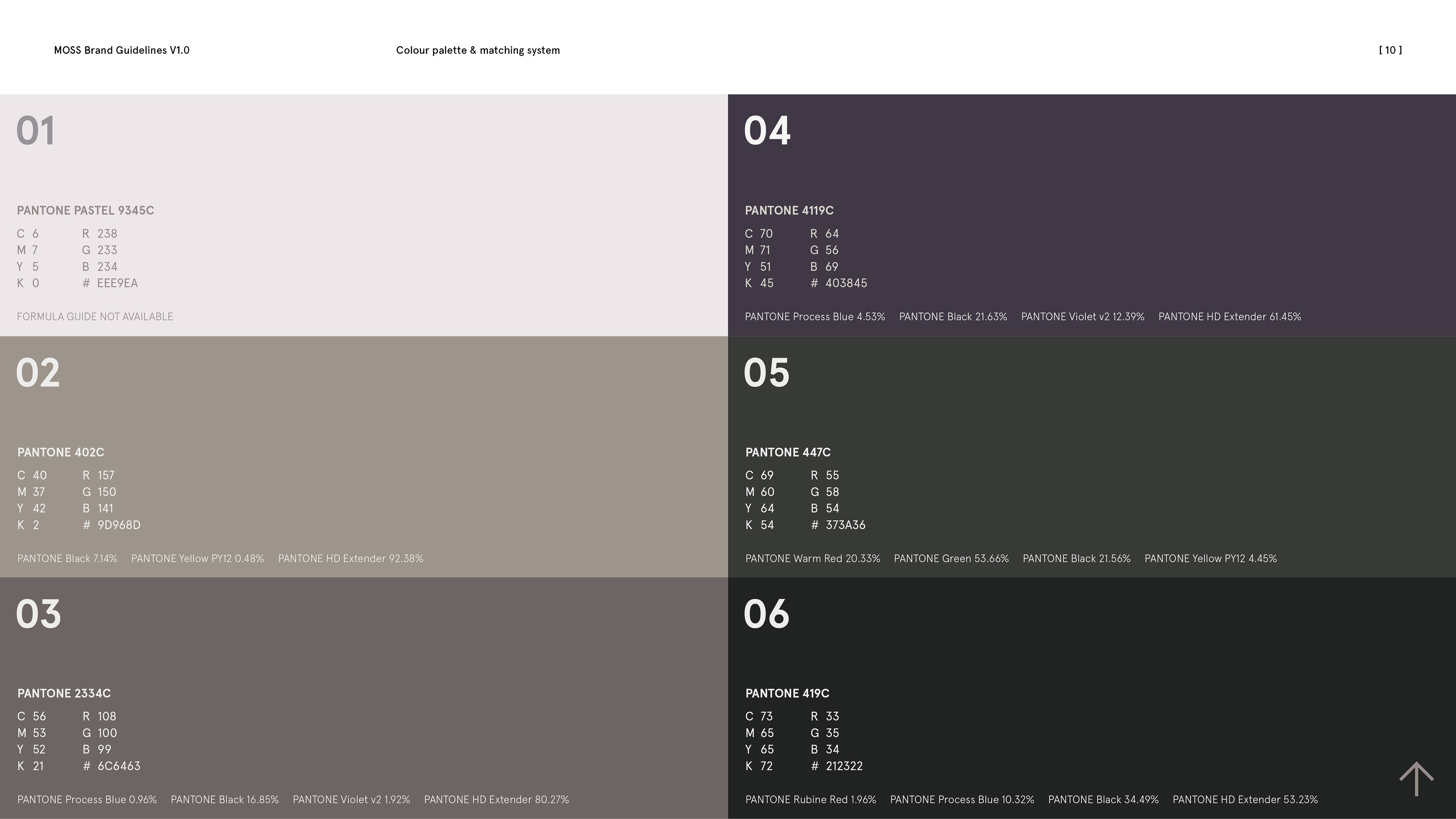
Task: Click PANTONE Process Blue 4.53% text
Action: pyautogui.click(x=815, y=317)
